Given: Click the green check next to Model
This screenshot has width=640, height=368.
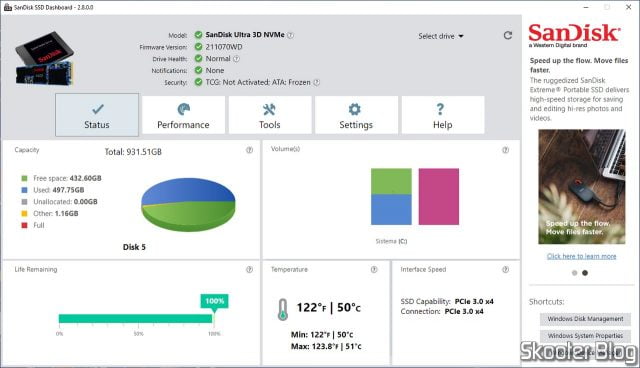Looking at the screenshot, I should pyautogui.click(x=198, y=35).
